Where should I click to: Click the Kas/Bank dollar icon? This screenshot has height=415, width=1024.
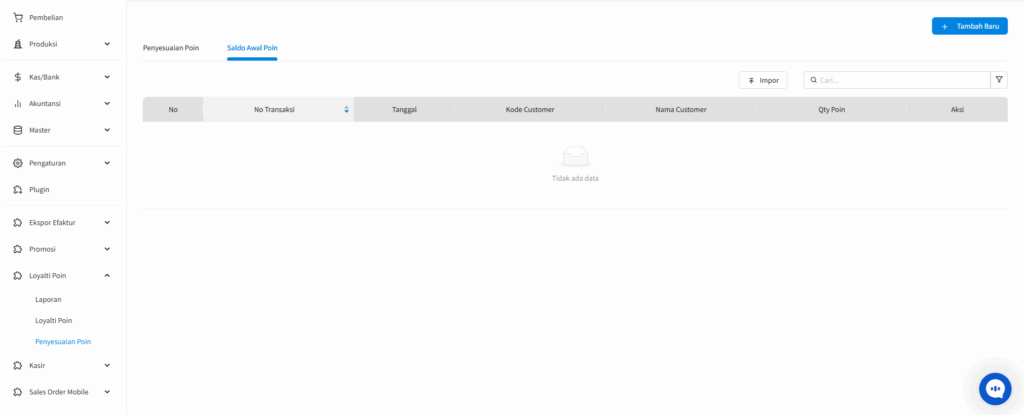point(18,77)
